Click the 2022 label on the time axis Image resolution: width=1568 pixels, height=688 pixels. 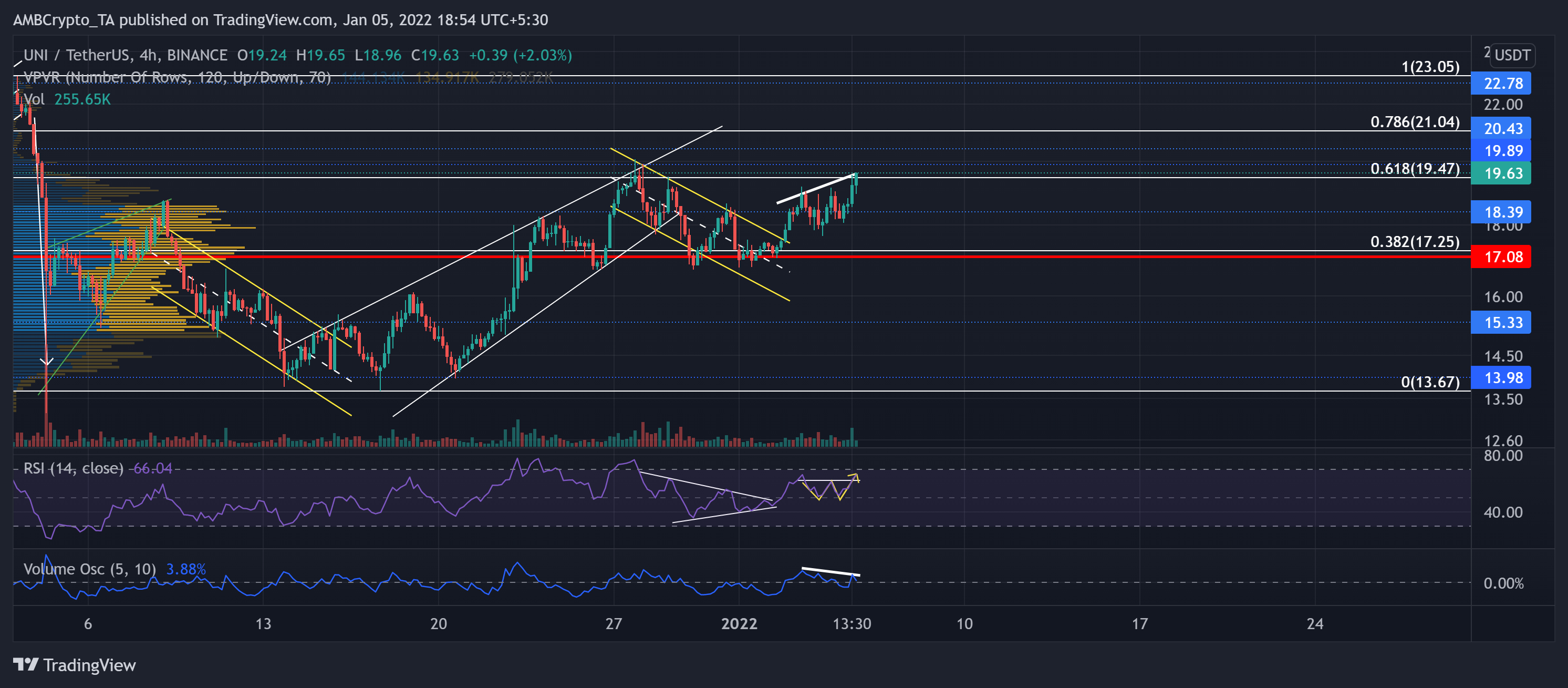click(739, 623)
